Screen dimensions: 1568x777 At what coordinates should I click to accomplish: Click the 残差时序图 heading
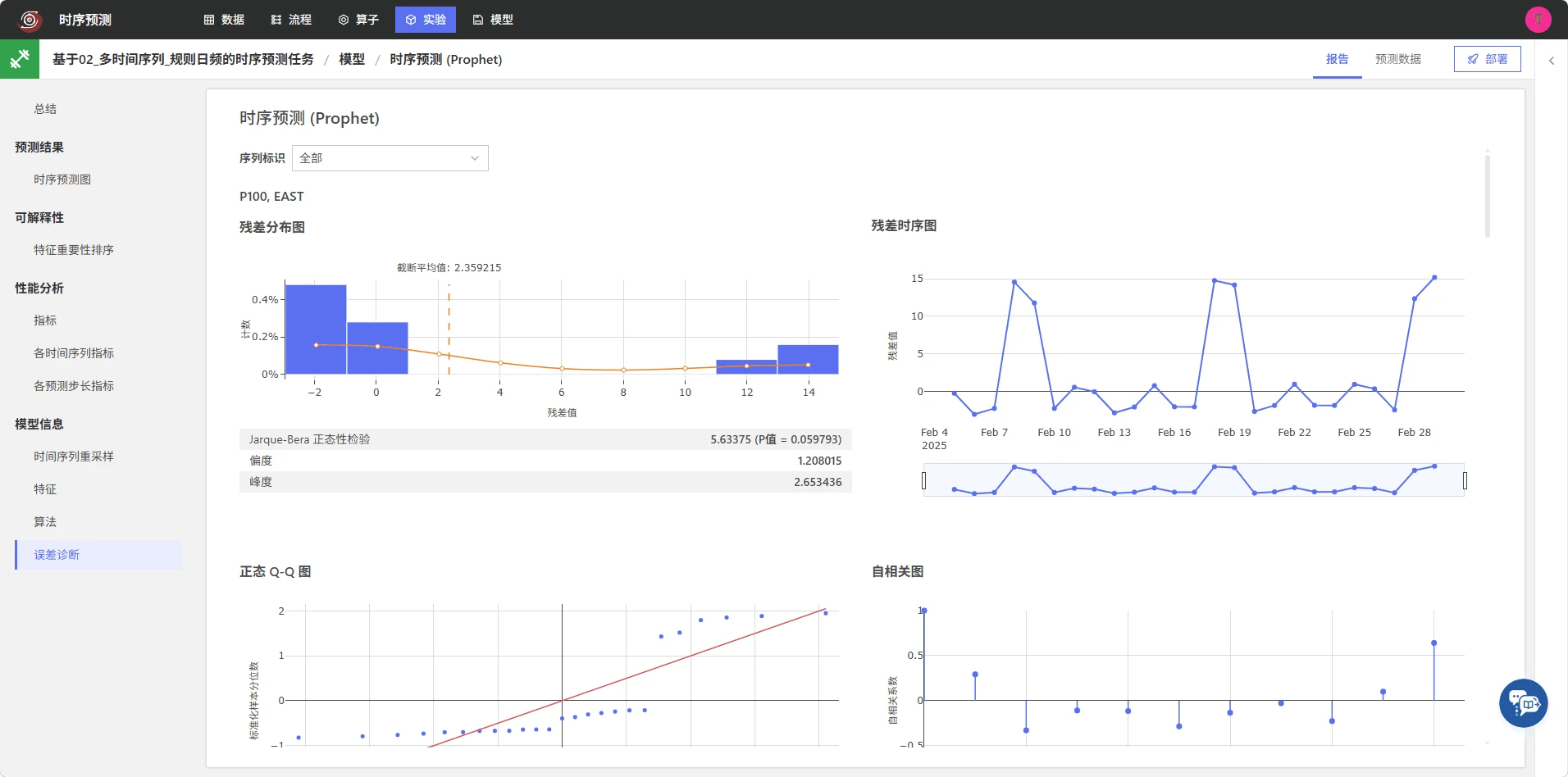[904, 225]
